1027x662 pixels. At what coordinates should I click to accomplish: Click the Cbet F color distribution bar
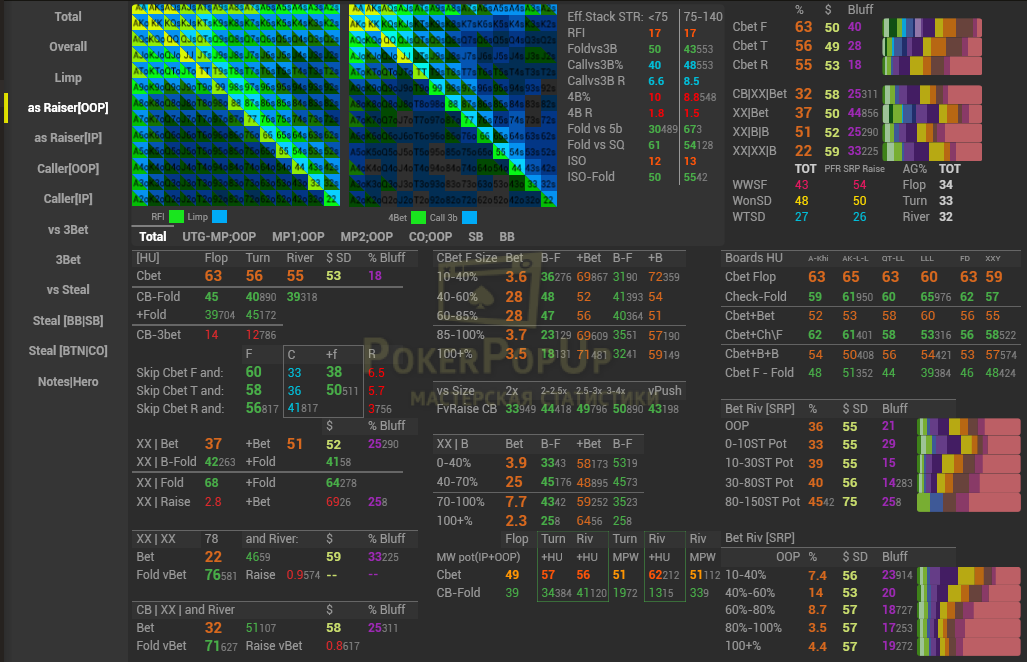(x=932, y=27)
